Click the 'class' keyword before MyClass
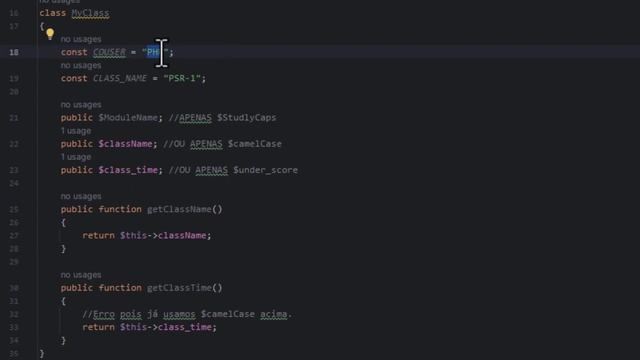This screenshot has height=360, width=640. pos(53,13)
